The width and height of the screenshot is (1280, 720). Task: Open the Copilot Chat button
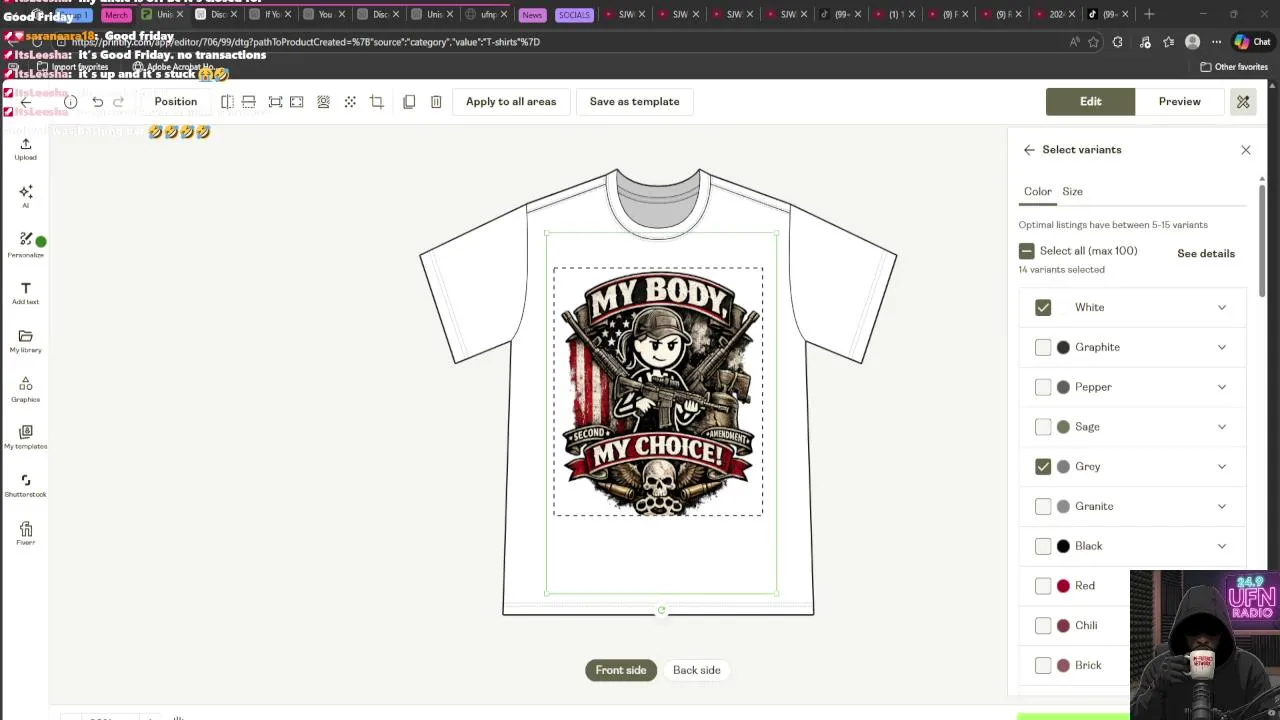point(1252,42)
